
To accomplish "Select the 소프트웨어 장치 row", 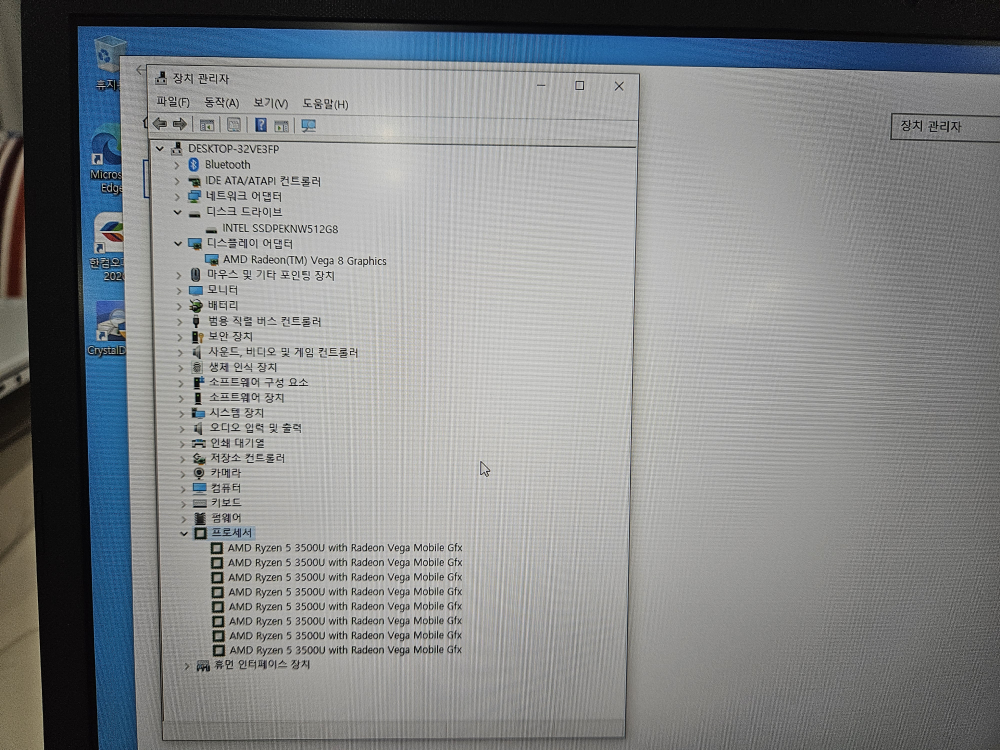I will 246,398.
